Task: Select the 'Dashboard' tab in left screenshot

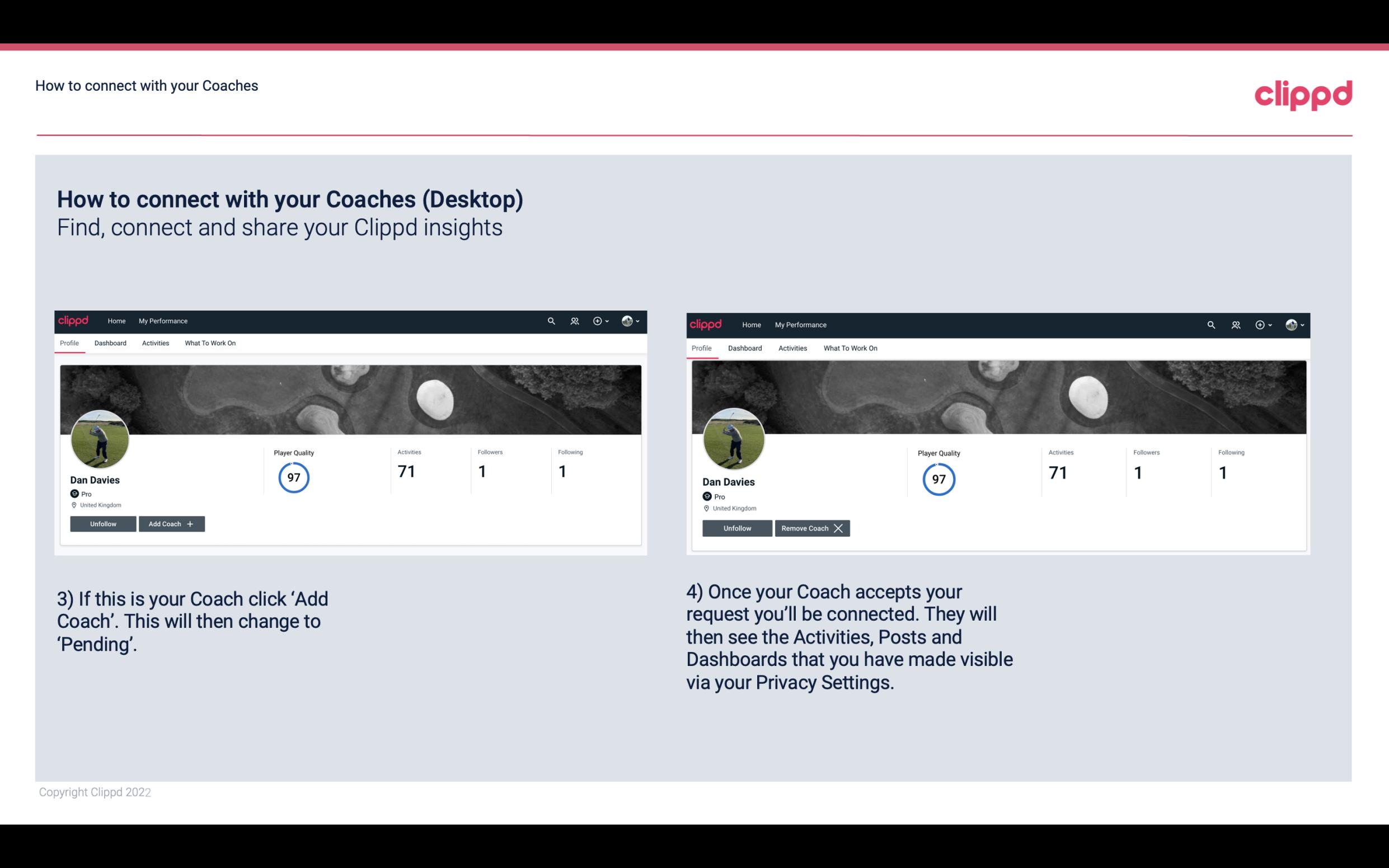Action: (110, 343)
